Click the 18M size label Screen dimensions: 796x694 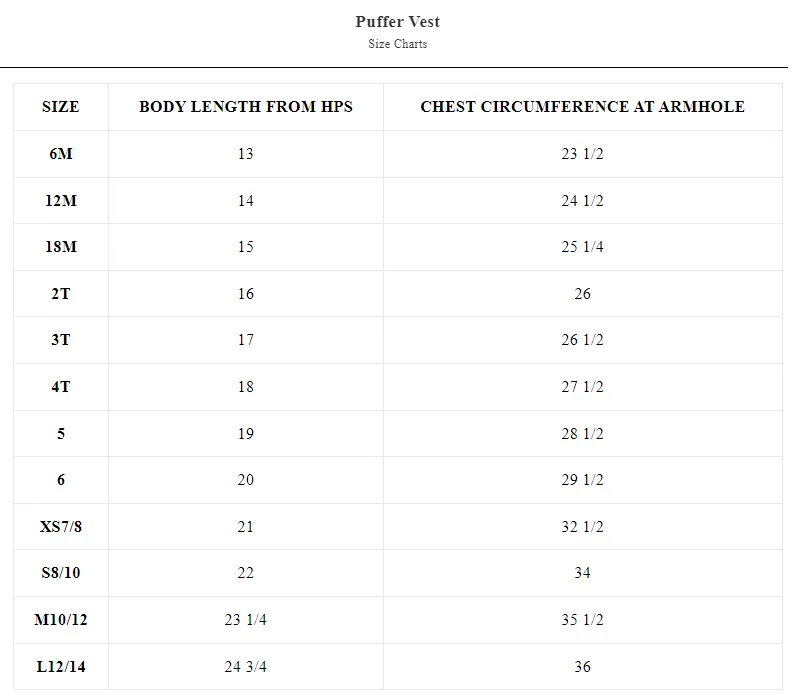pyautogui.click(x=61, y=247)
